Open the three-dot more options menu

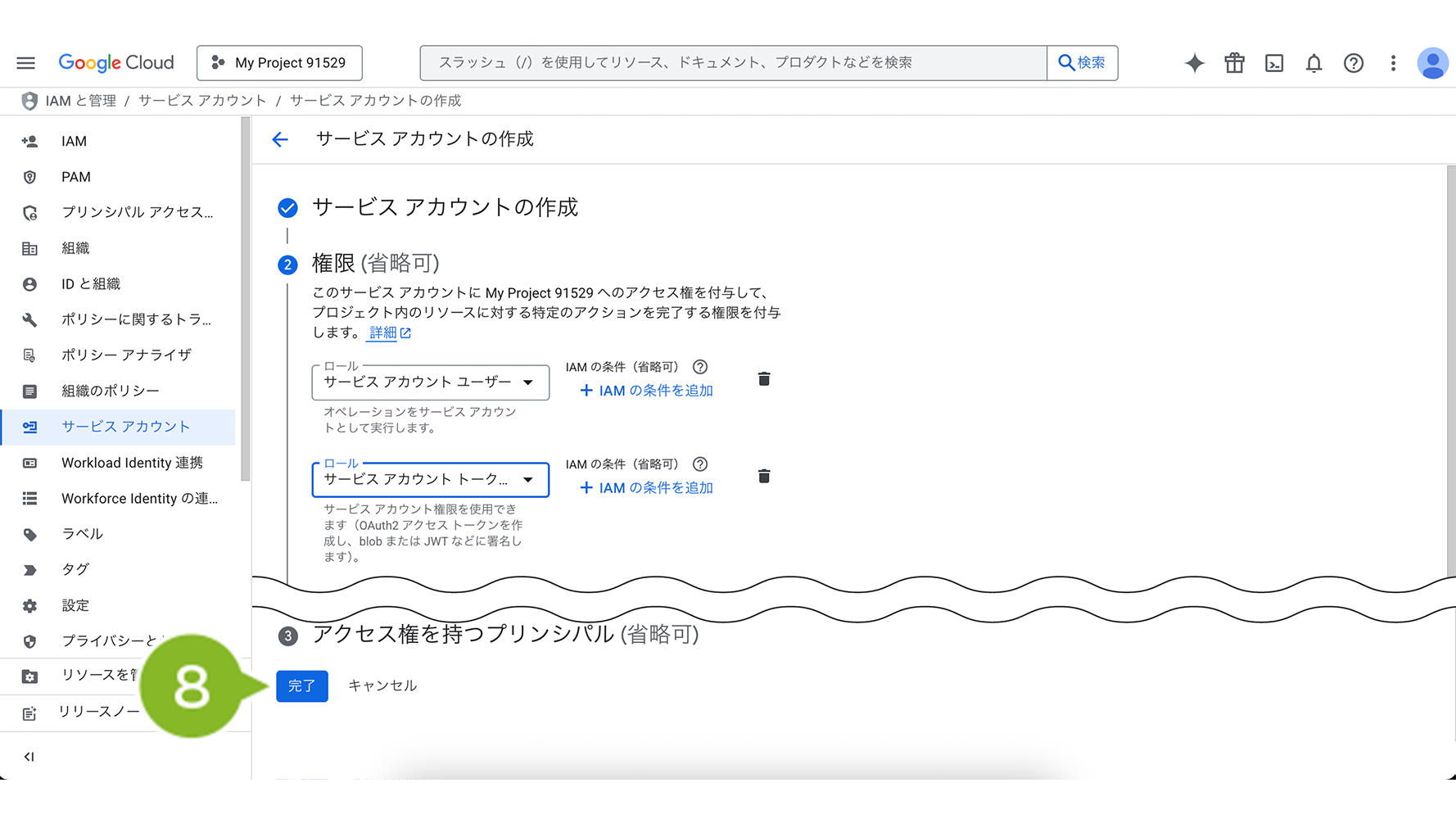point(1393,63)
